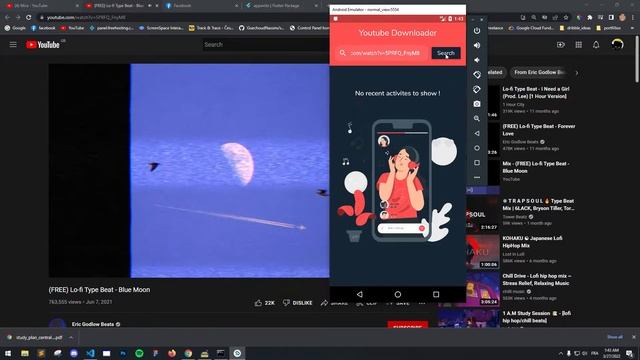Open 'Lo-fi Type Beat - I Need a Girl' video
Image resolution: width=640 pixels, height=360 pixels.
point(536,93)
